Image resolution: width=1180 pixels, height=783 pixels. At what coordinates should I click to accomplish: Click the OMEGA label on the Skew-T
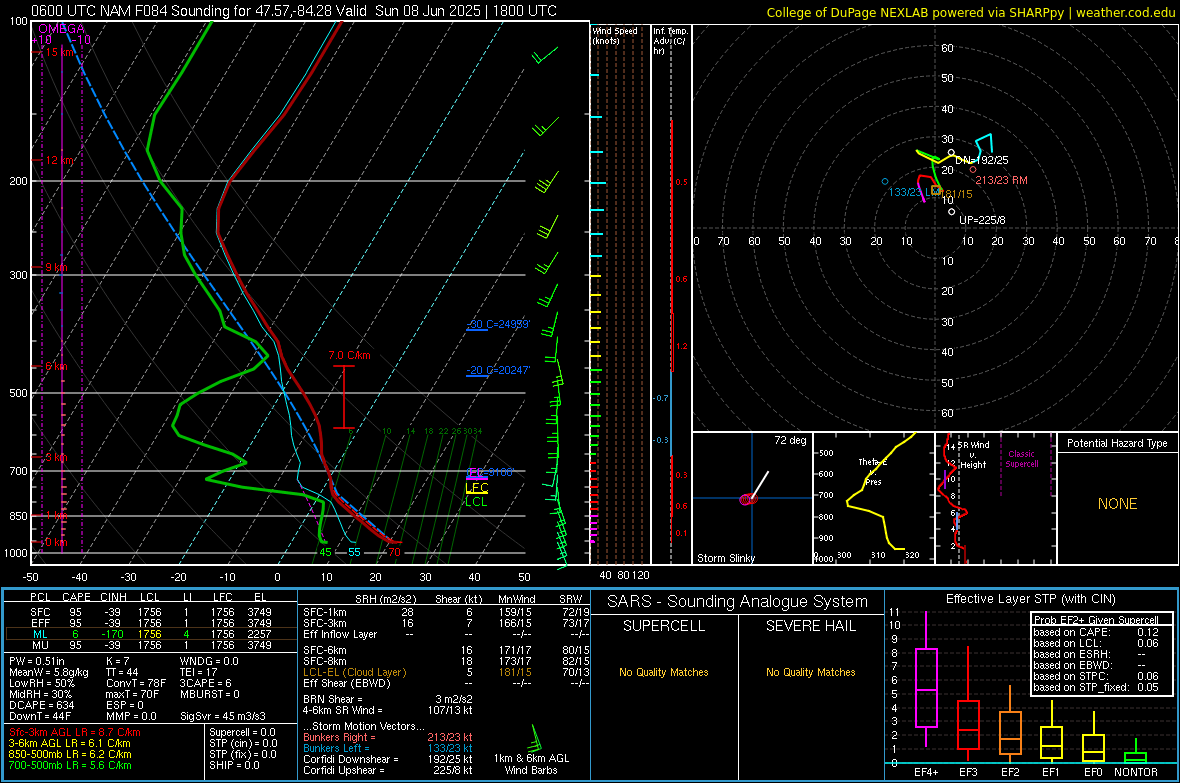[61, 29]
